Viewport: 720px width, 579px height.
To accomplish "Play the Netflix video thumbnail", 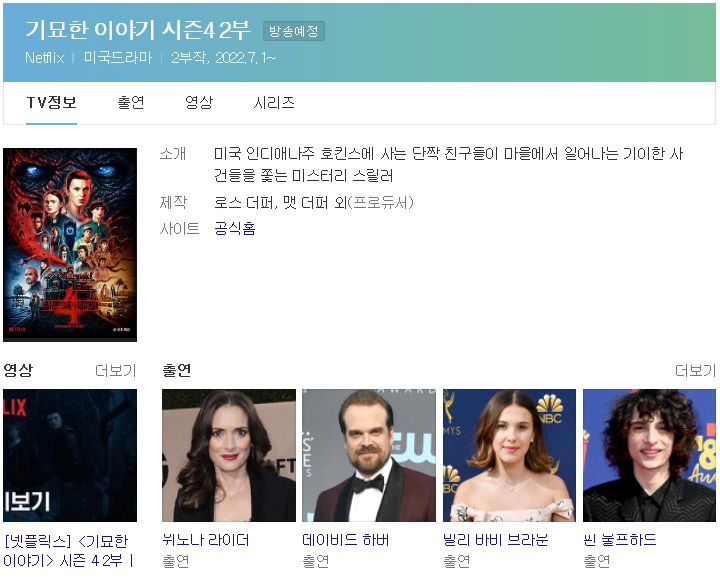I will click(x=70, y=455).
